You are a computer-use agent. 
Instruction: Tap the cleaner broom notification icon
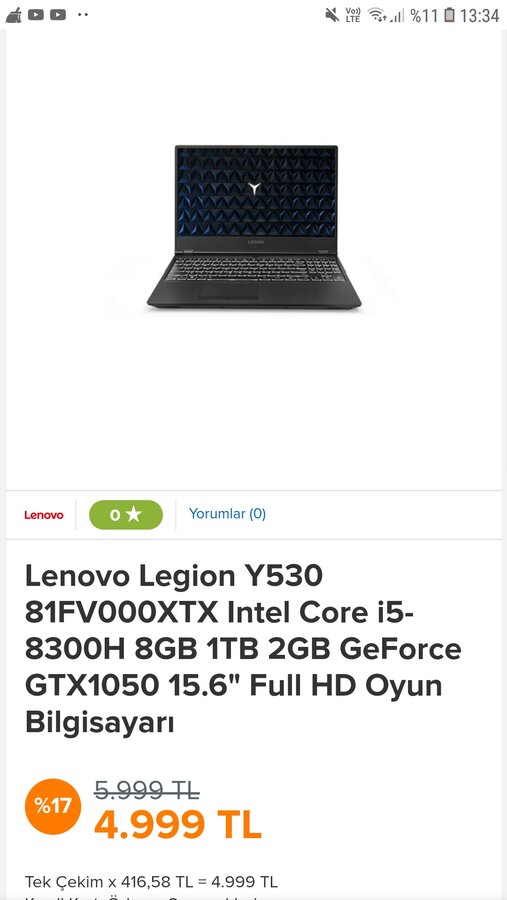pos(13,15)
